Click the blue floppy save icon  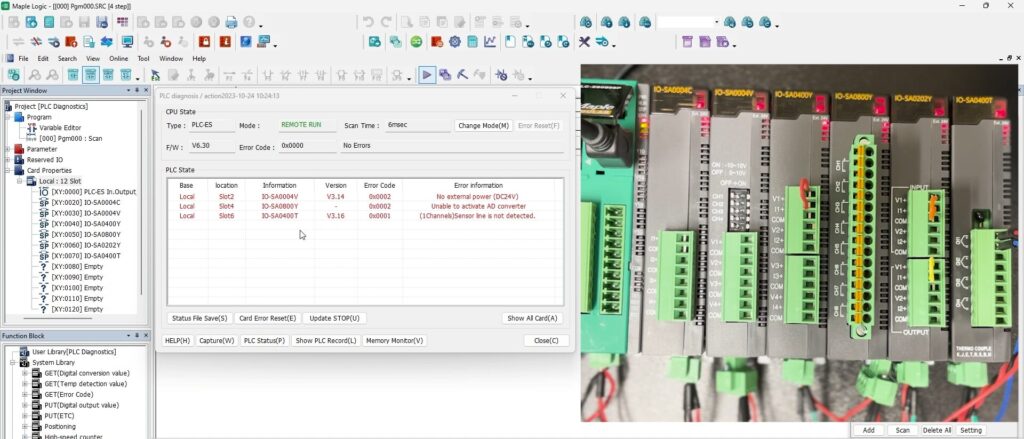point(102,22)
